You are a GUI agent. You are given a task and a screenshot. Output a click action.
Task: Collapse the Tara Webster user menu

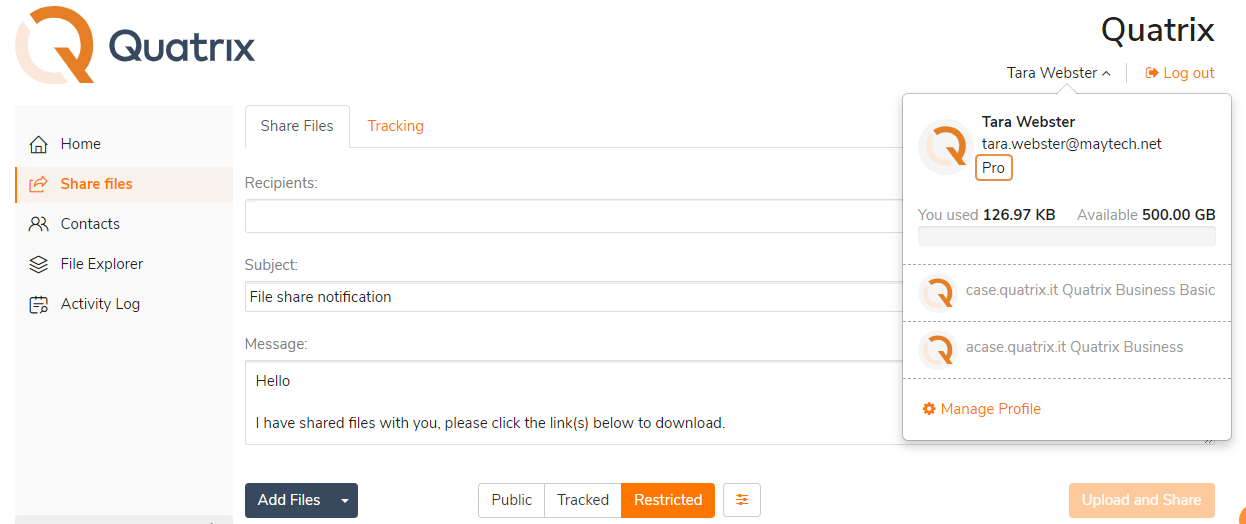pos(1059,73)
